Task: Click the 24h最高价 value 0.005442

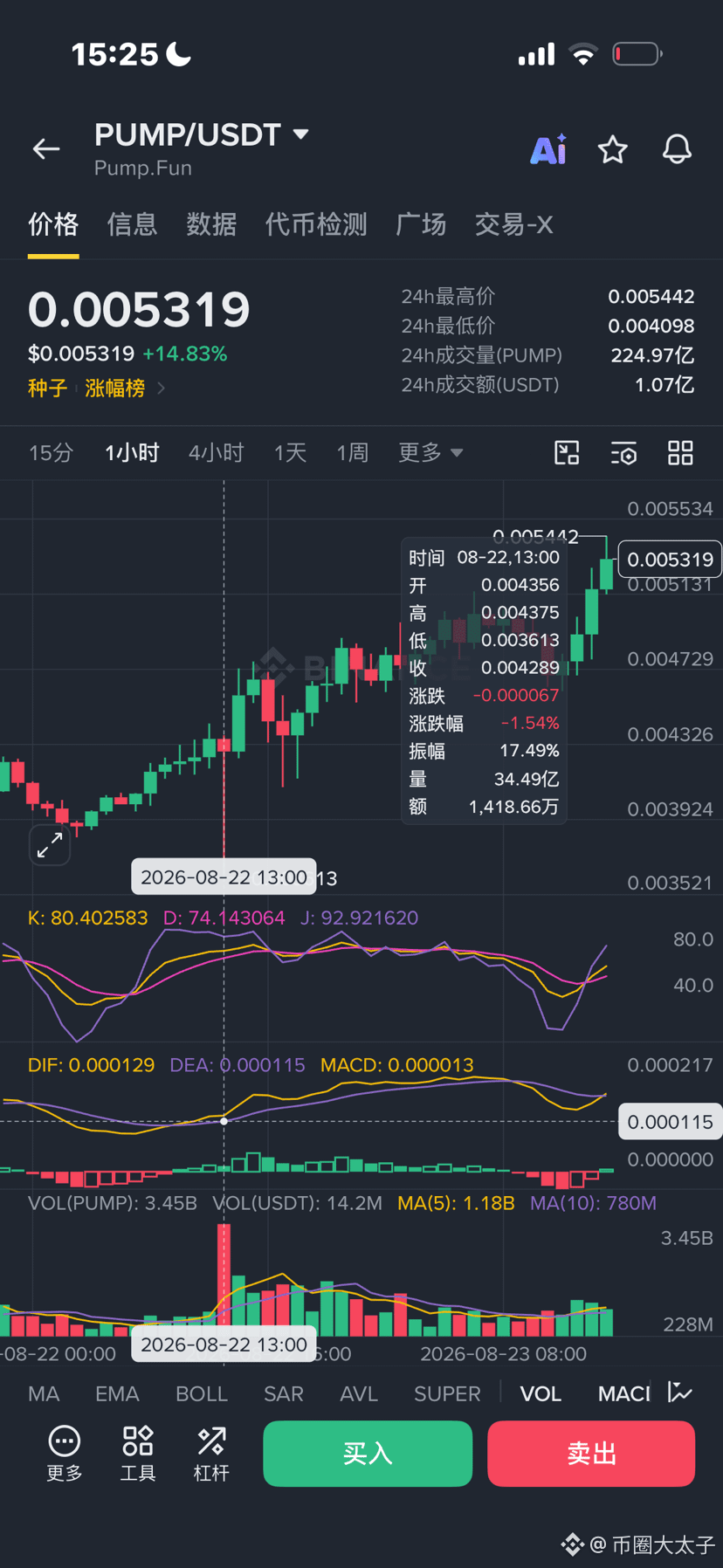Action: click(x=651, y=297)
